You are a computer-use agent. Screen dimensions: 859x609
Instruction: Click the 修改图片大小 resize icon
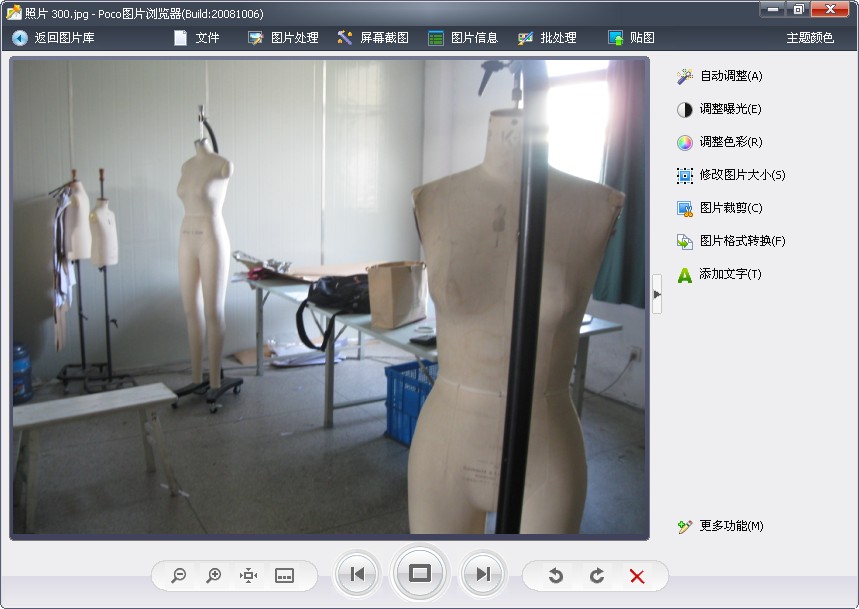click(x=685, y=175)
